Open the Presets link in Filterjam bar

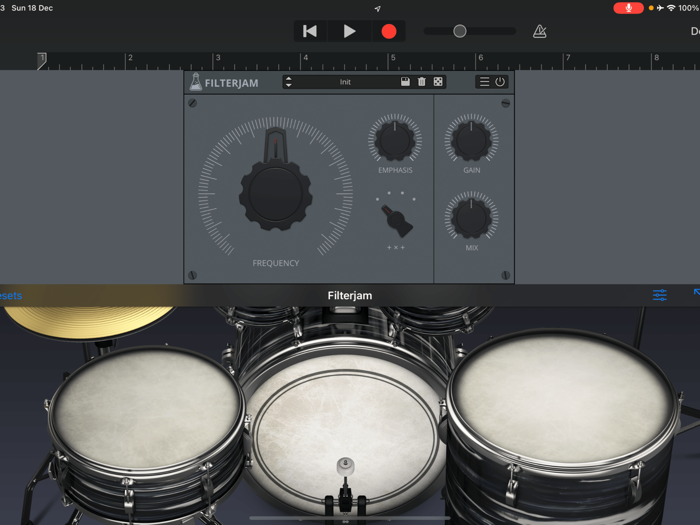(x=11, y=296)
